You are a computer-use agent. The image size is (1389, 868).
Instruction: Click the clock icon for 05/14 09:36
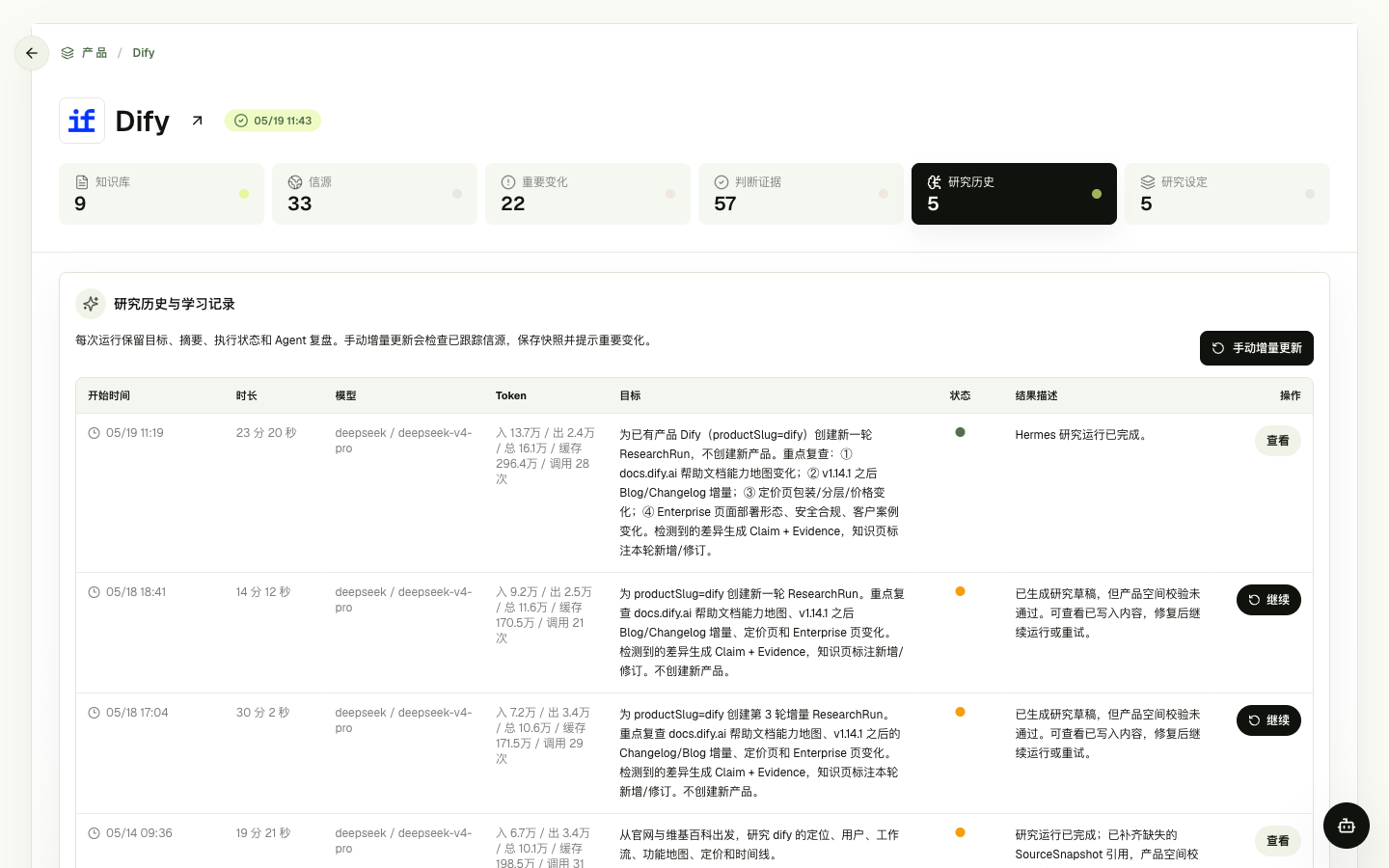click(95, 833)
